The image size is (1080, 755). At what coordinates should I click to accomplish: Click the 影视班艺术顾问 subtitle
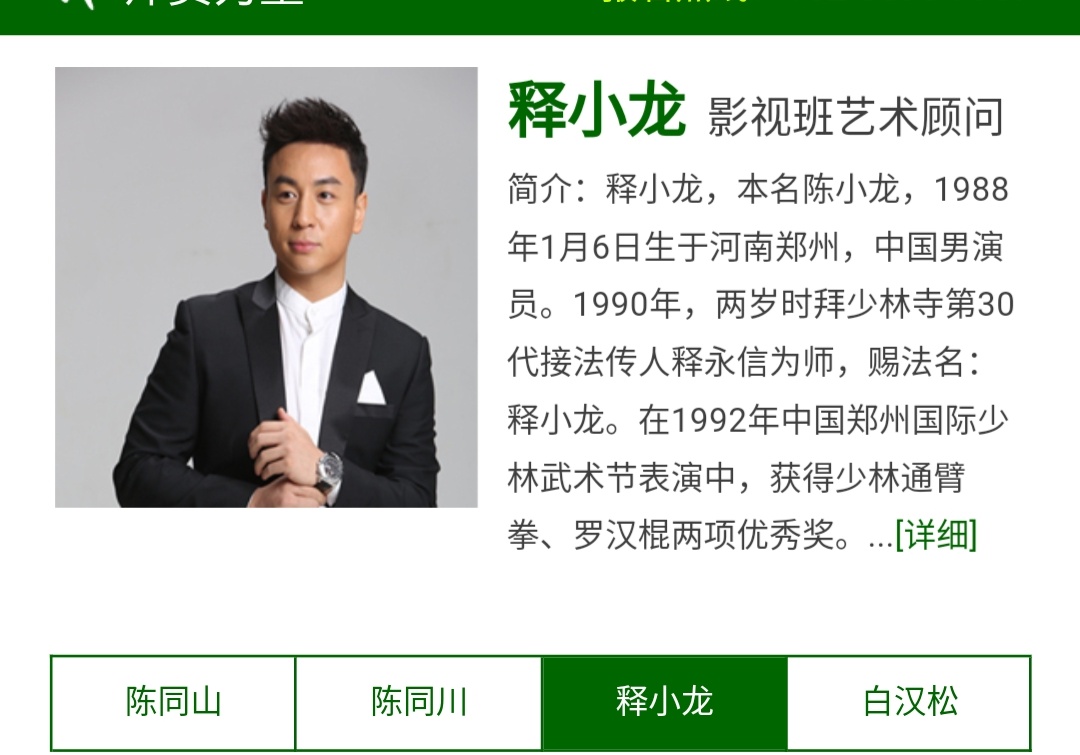(x=855, y=116)
